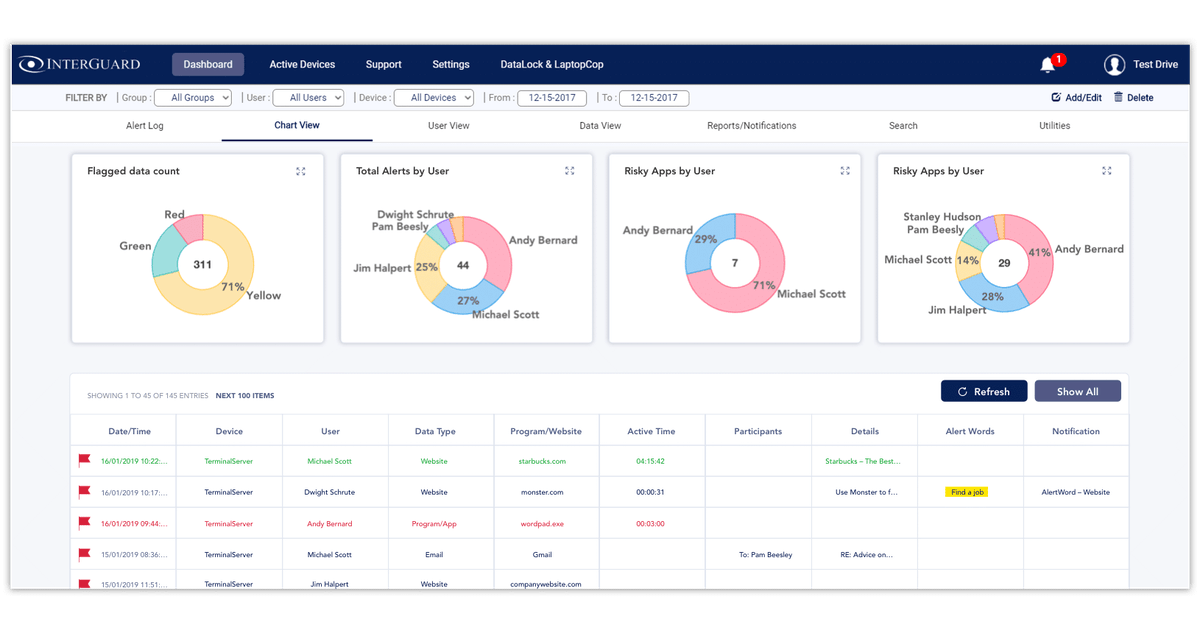Open the Support menu
This screenshot has width=1200, height=632.
pyautogui.click(x=383, y=64)
